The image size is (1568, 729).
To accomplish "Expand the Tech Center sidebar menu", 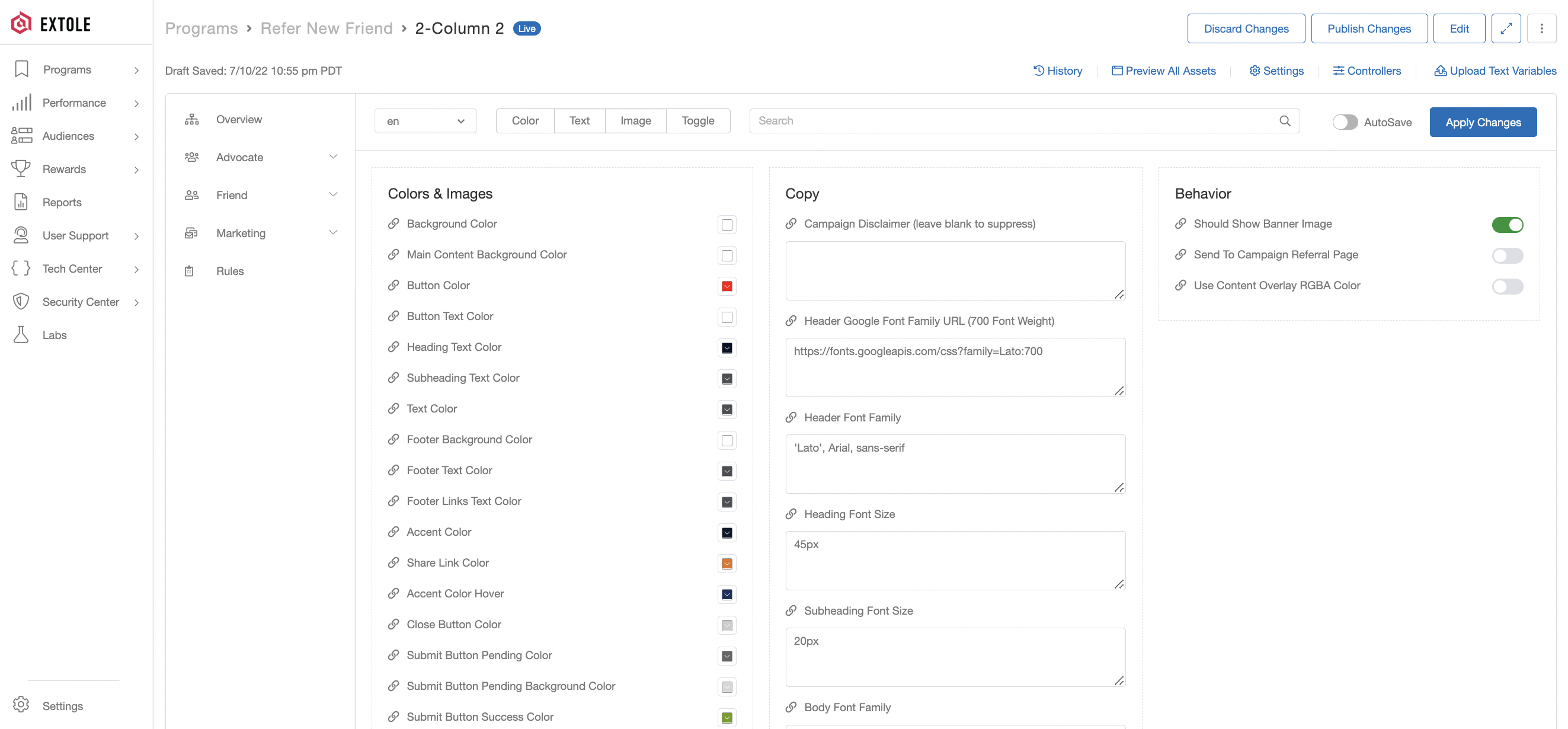I will (136, 269).
